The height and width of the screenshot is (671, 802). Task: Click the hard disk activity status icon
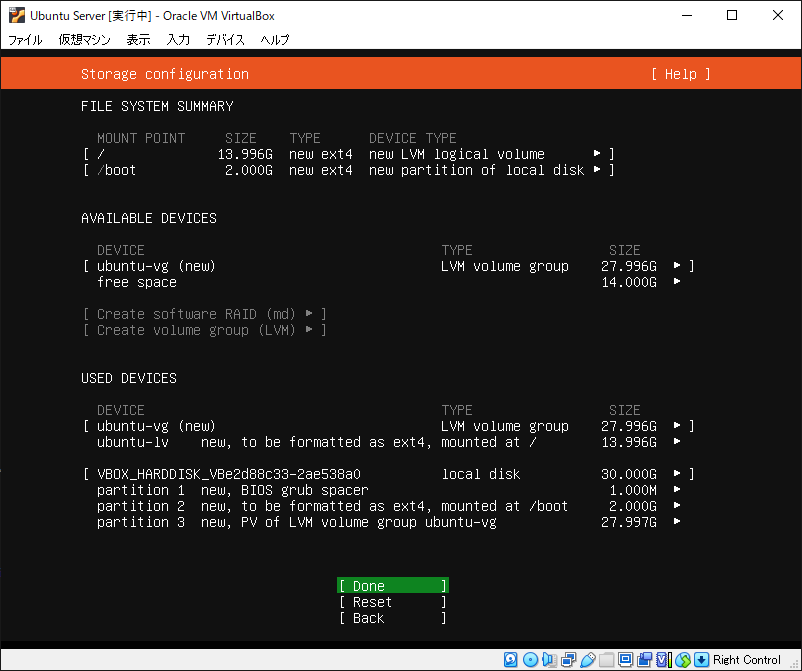coord(510,659)
